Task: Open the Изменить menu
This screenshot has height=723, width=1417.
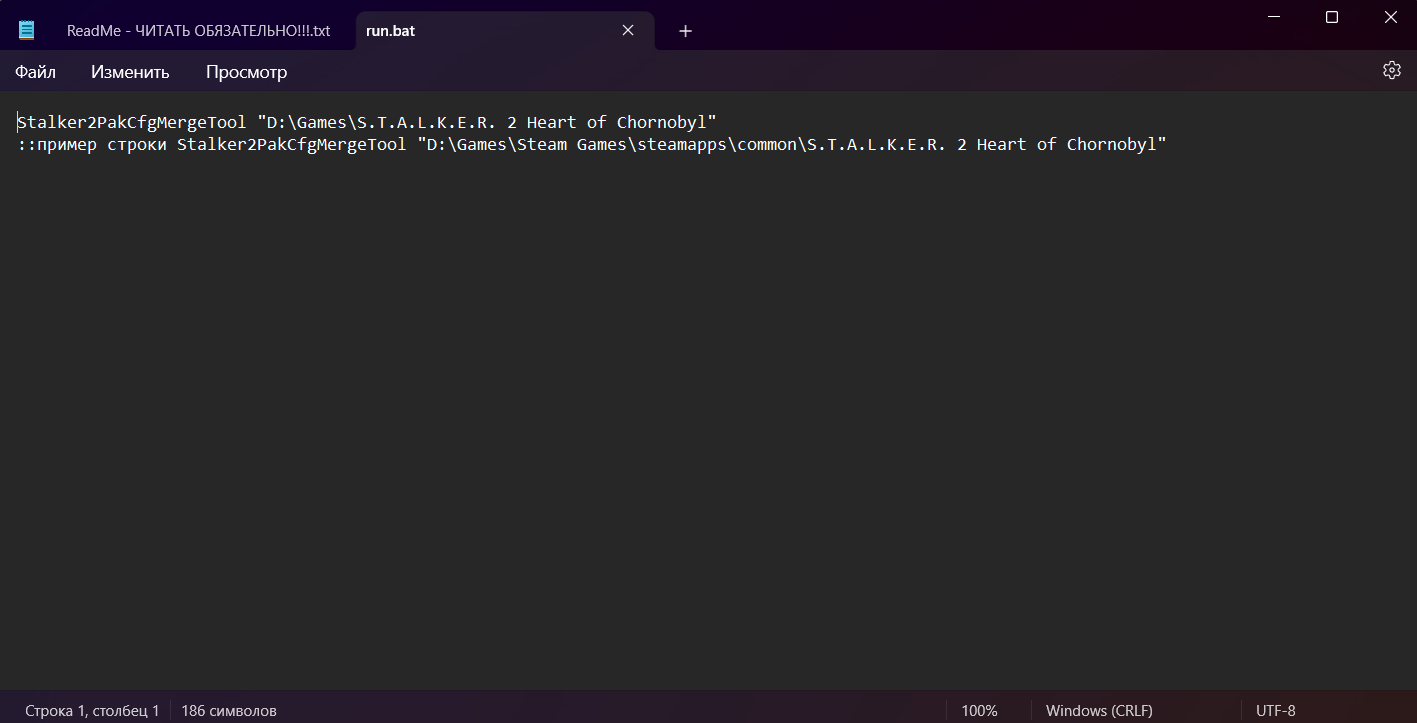Action: tap(130, 72)
